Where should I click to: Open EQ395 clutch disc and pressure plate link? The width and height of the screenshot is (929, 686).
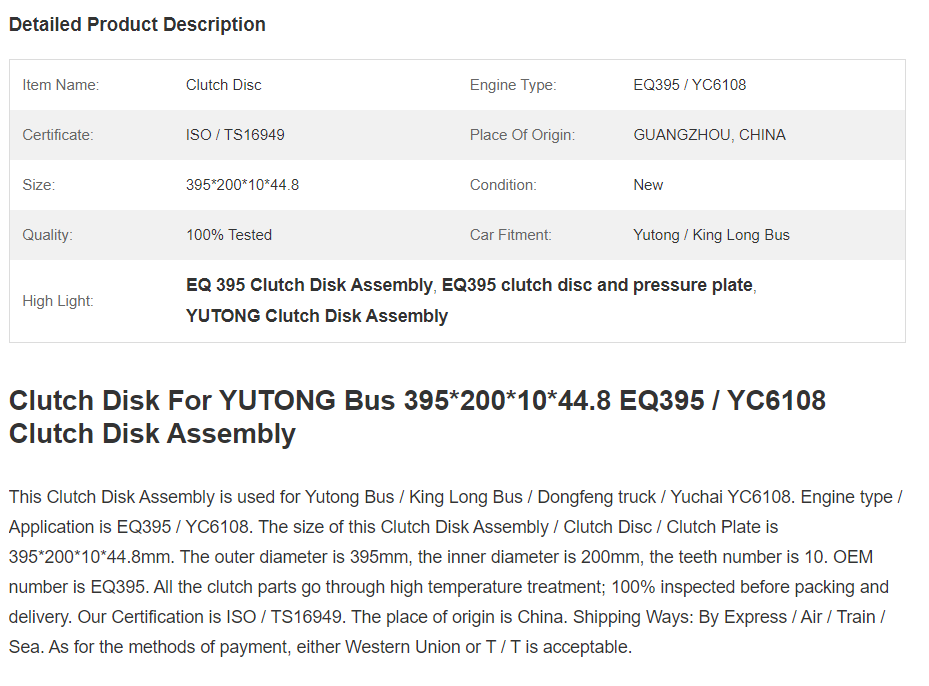pyautogui.click(x=597, y=285)
